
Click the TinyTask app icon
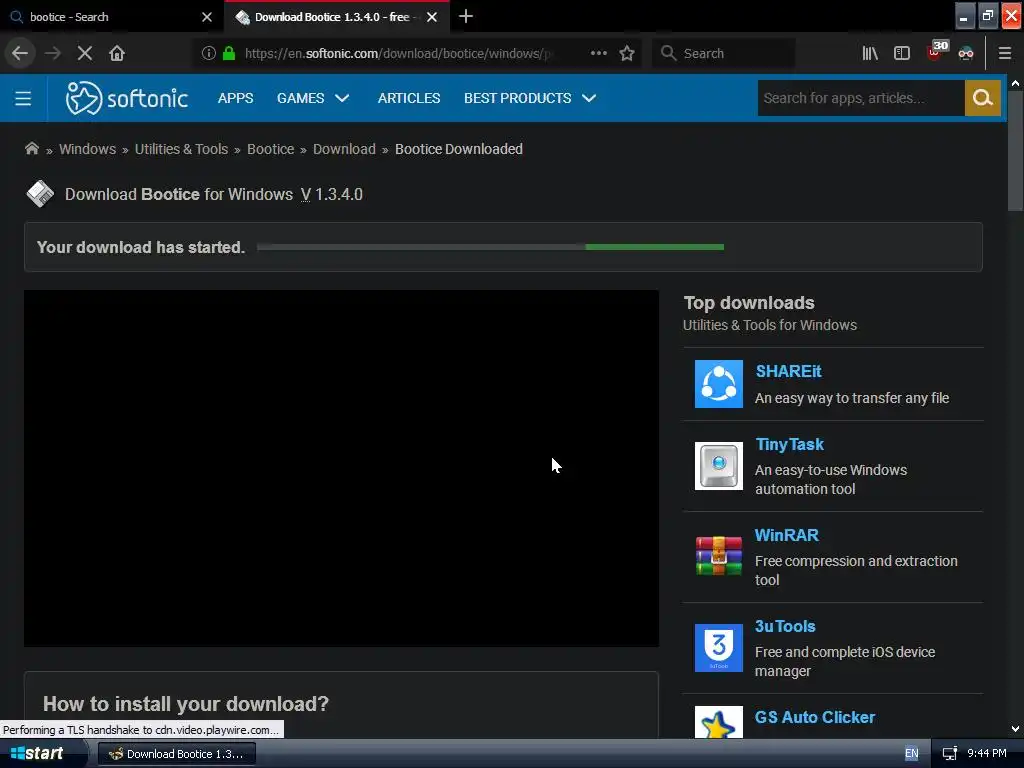pyautogui.click(x=718, y=466)
